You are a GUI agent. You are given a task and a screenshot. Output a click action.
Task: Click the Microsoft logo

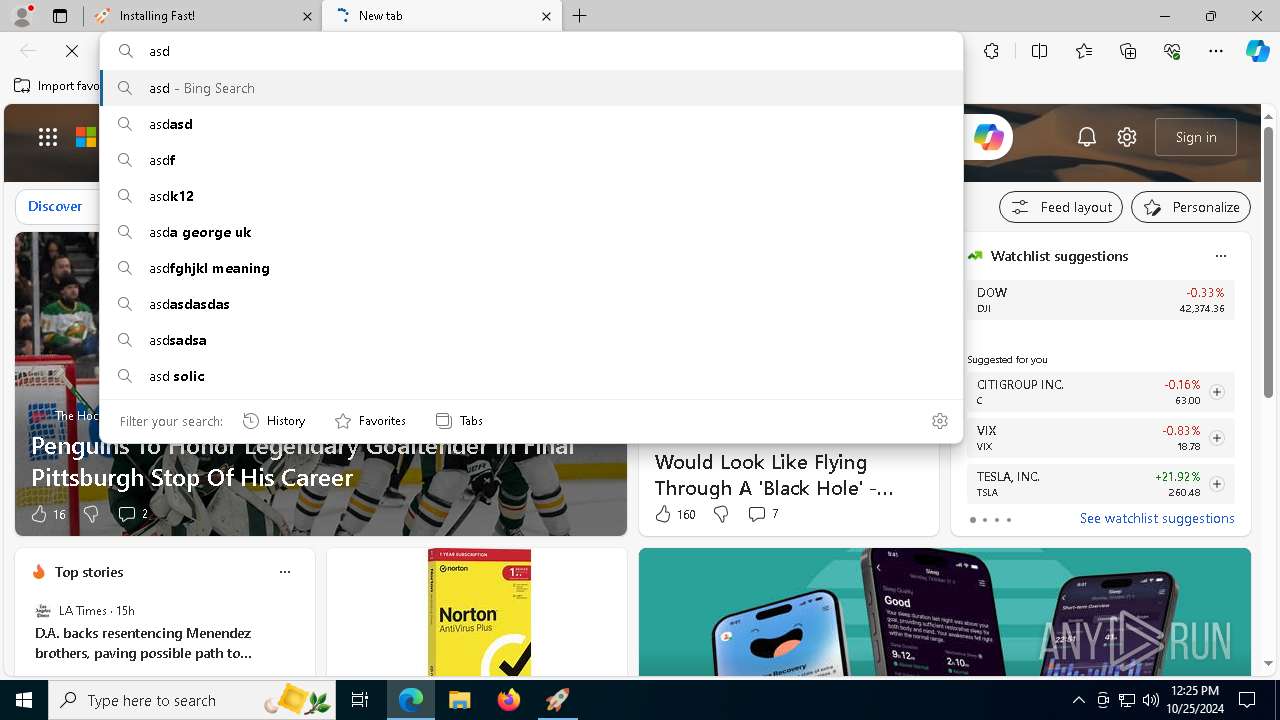(87, 138)
